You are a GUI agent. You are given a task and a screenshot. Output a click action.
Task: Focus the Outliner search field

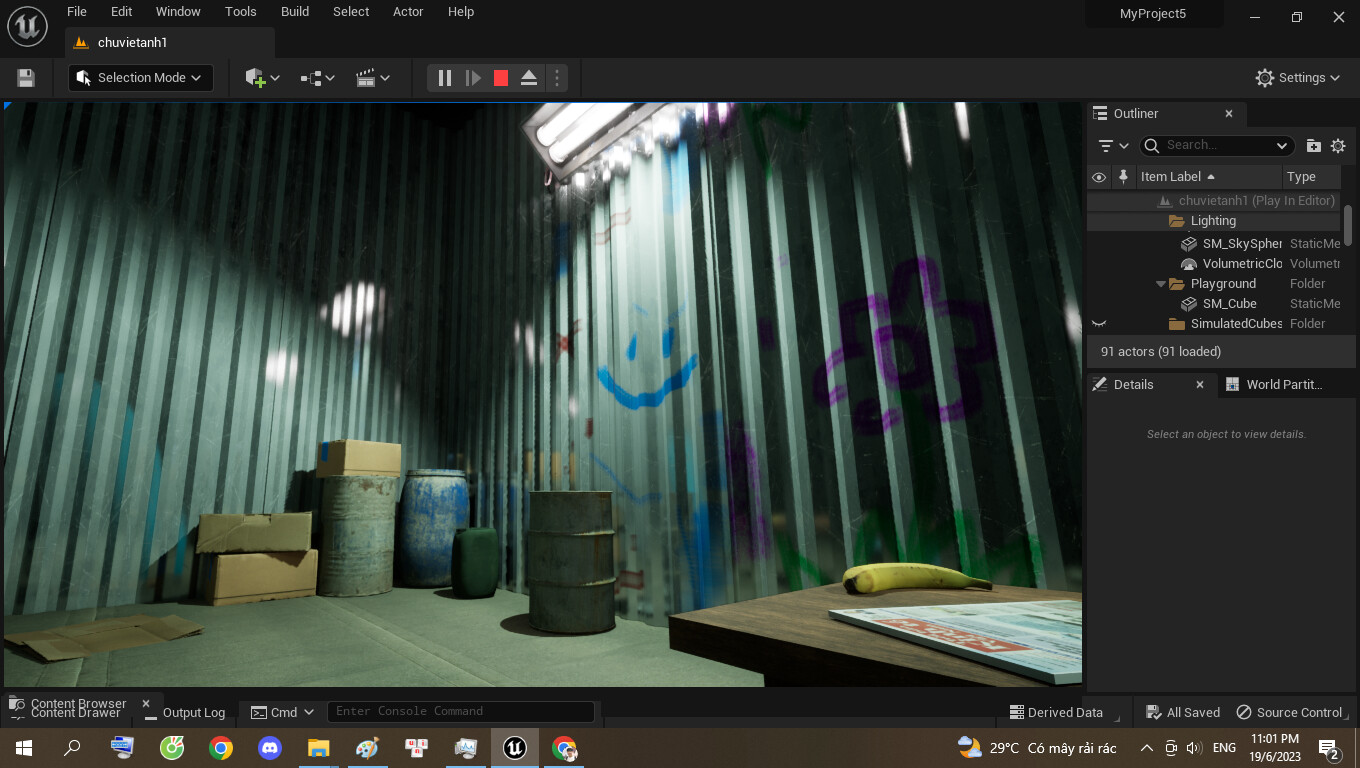pyautogui.click(x=1217, y=146)
